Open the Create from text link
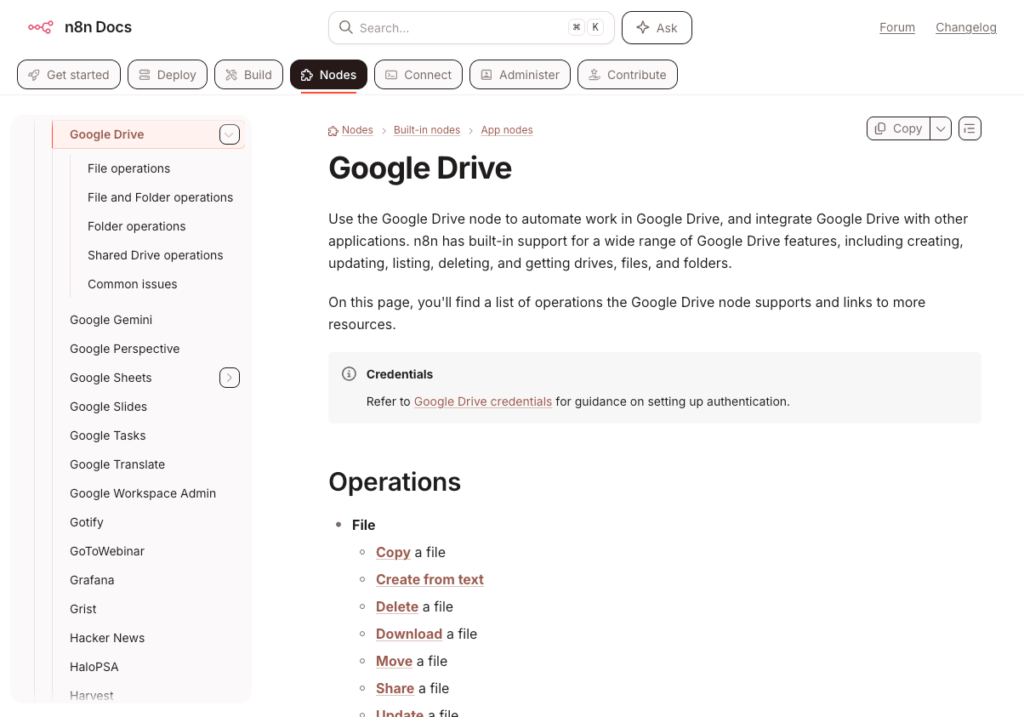The width and height of the screenshot is (1024, 717). pyautogui.click(x=430, y=579)
